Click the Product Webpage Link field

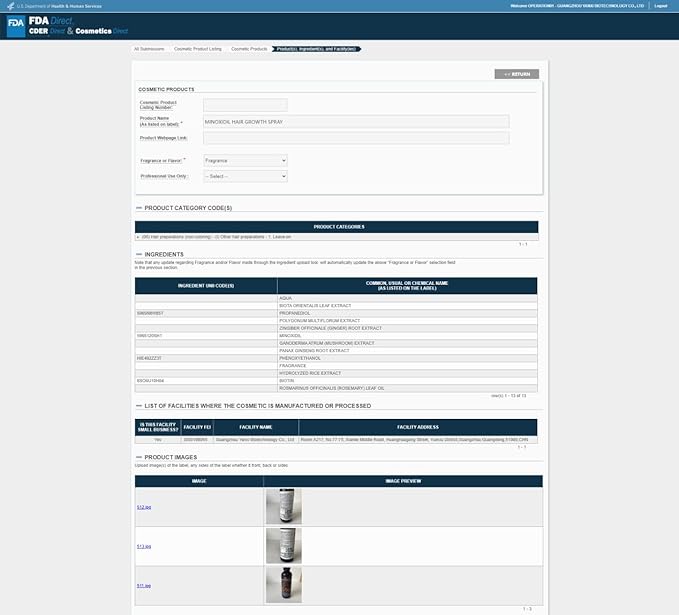[x=355, y=138]
